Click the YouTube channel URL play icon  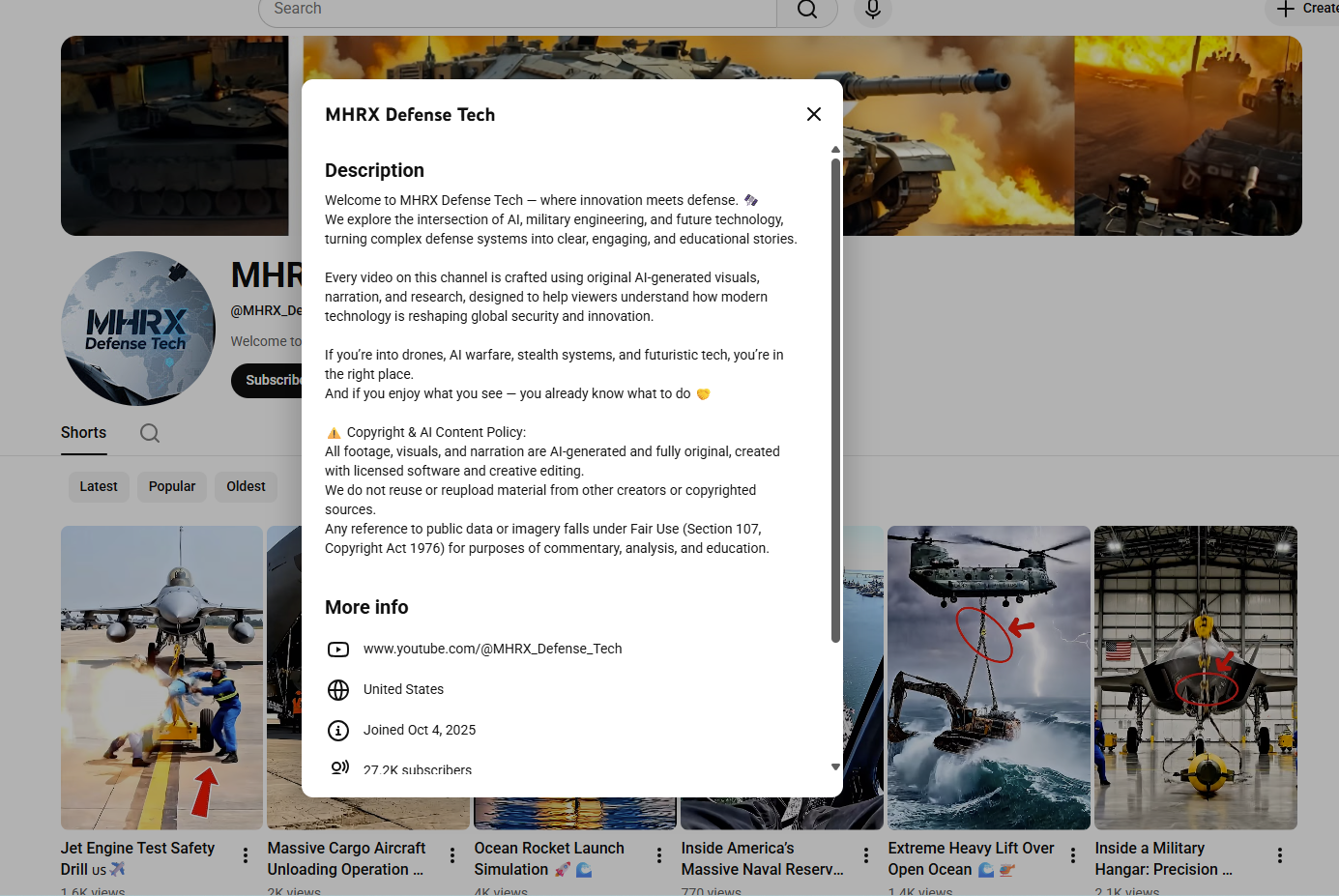pyautogui.click(x=337, y=649)
